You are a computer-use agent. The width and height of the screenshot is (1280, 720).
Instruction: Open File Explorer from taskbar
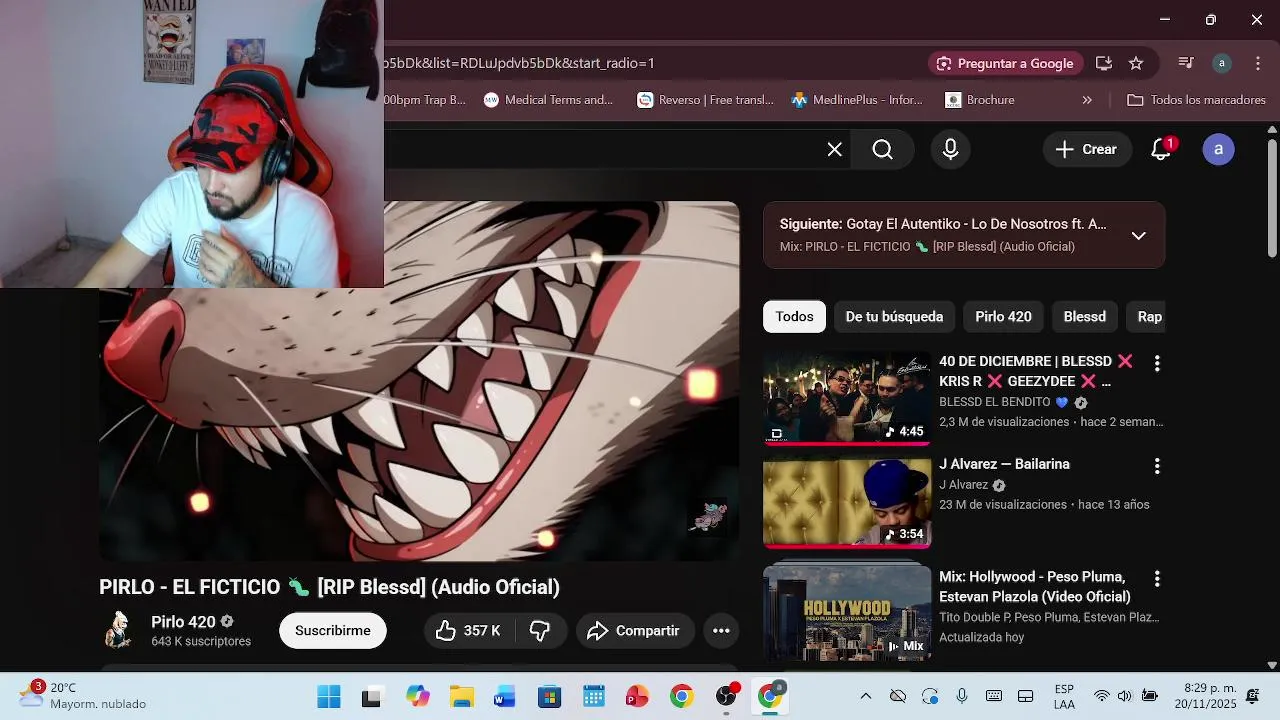point(461,697)
